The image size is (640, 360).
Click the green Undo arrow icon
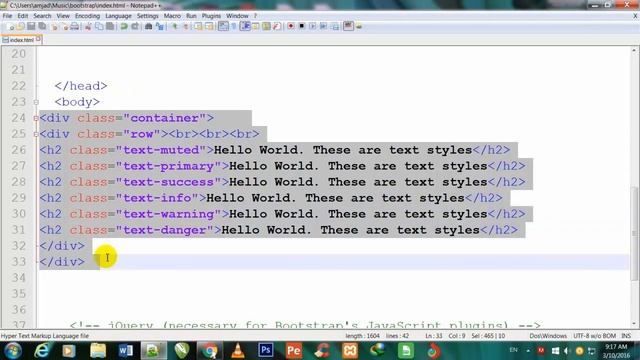click(123, 27)
